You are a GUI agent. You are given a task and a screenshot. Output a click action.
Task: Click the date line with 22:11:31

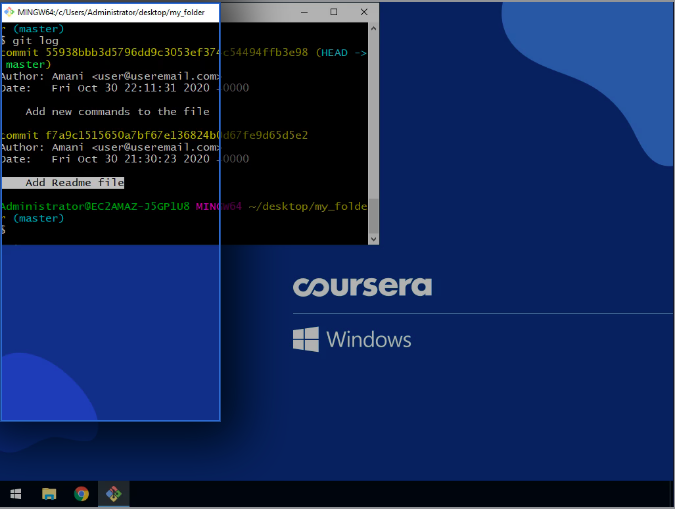click(x=125, y=88)
